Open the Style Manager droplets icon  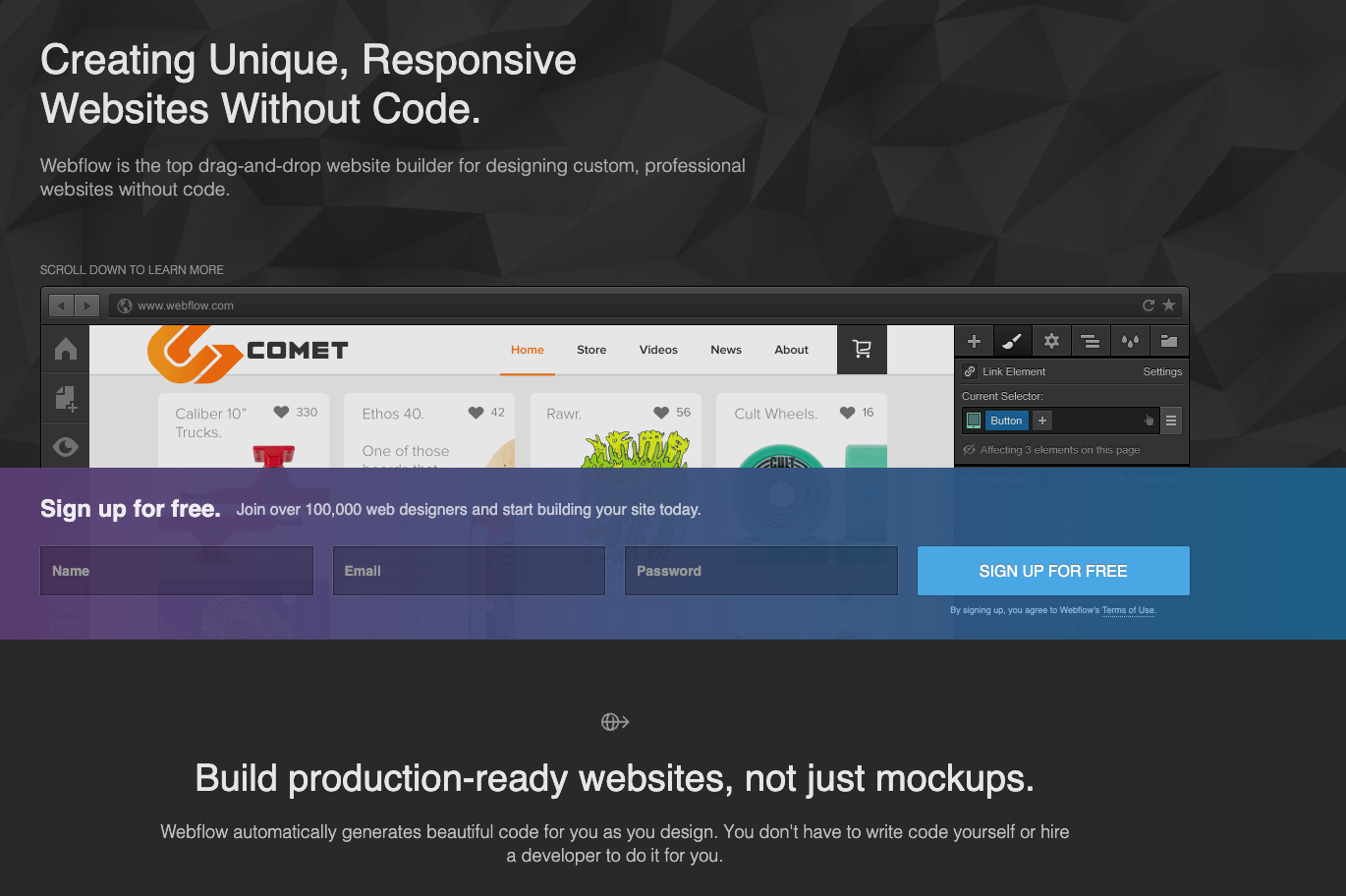click(x=1130, y=340)
